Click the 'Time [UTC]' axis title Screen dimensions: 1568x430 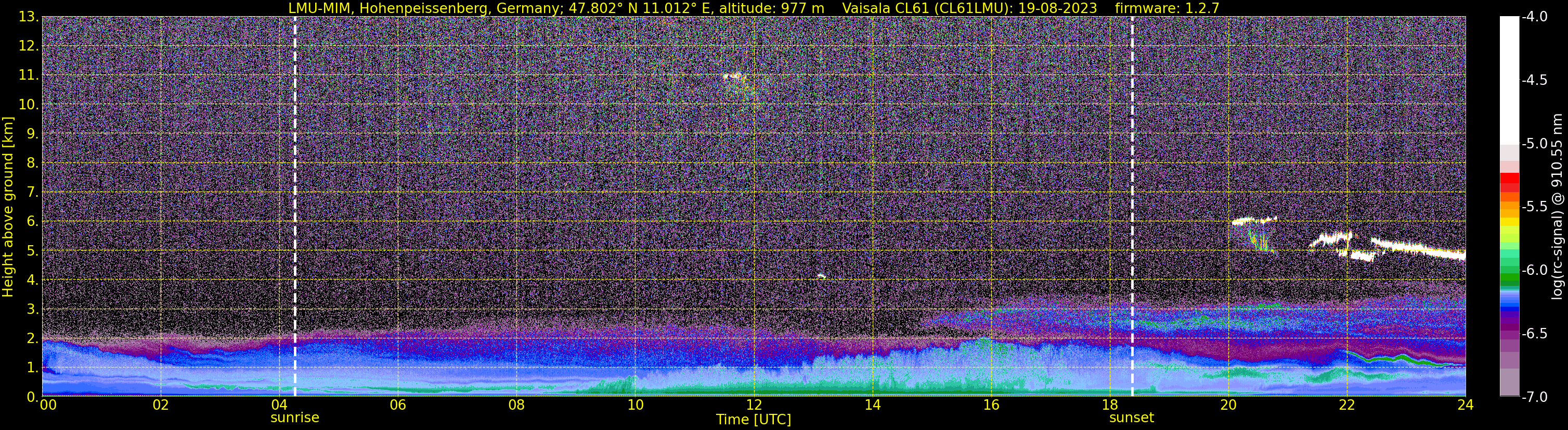(x=754, y=420)
